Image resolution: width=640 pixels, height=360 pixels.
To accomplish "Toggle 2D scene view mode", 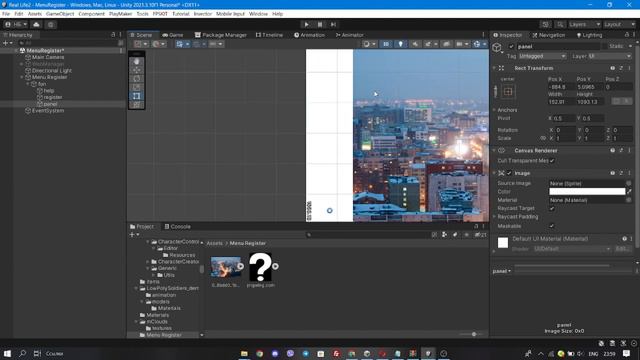I will (386, 44).
